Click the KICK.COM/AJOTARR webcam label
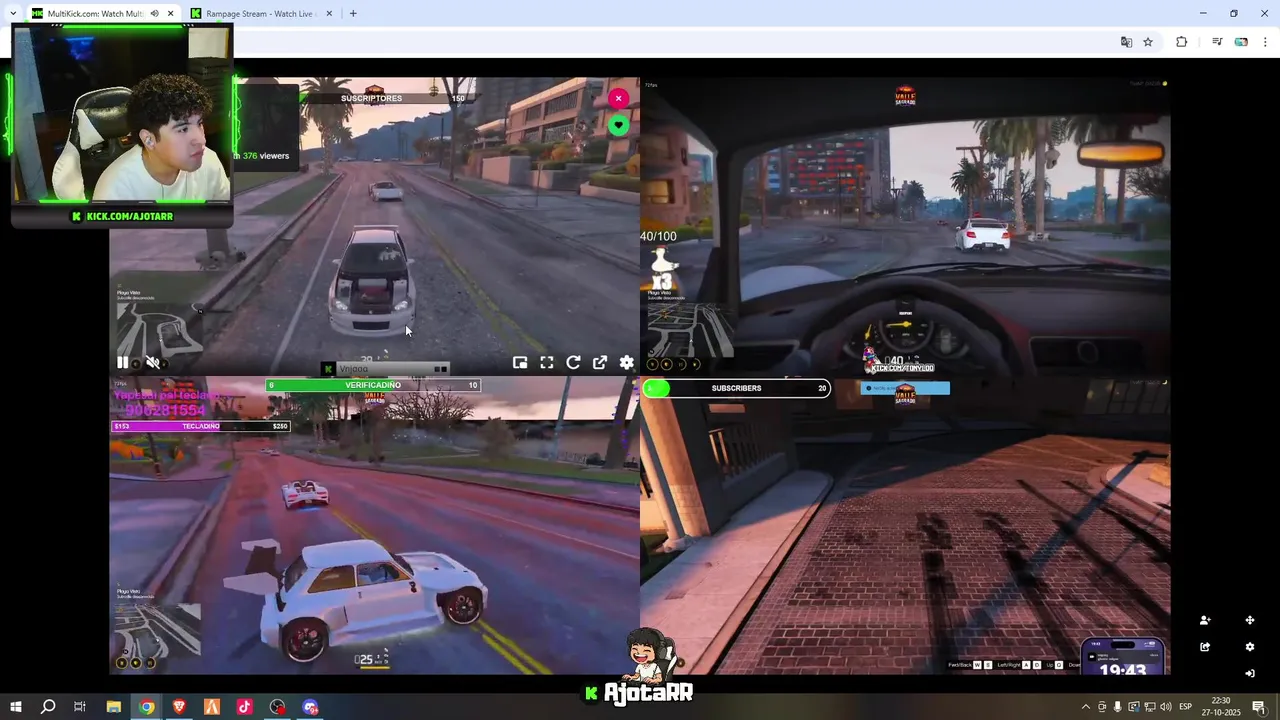The width and height of the screenshot is (1280, 720). tap(122, 216)
